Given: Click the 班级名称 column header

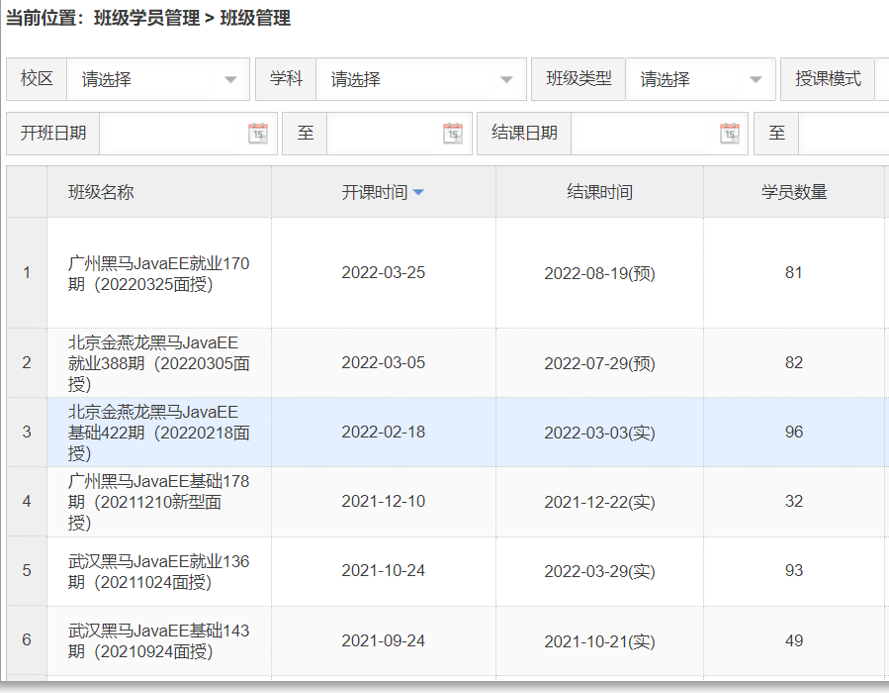Looking at the screenshot, I should pyautogui.click(x=101, y=192).
